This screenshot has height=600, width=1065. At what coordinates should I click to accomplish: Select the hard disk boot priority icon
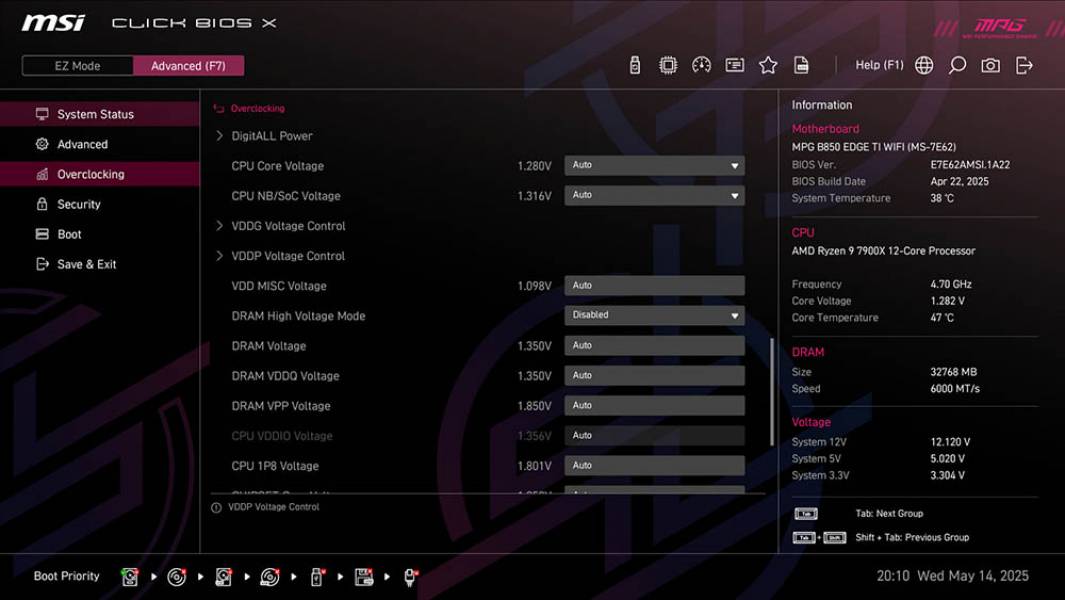(x=130, y=576)
